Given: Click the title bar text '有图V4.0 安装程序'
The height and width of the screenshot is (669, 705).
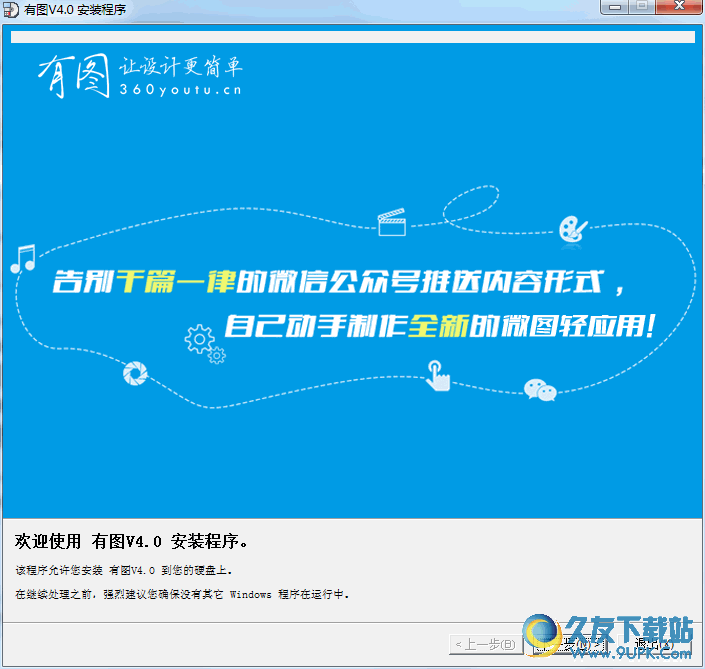Looking at the screenshot, I should click(75, 9).
